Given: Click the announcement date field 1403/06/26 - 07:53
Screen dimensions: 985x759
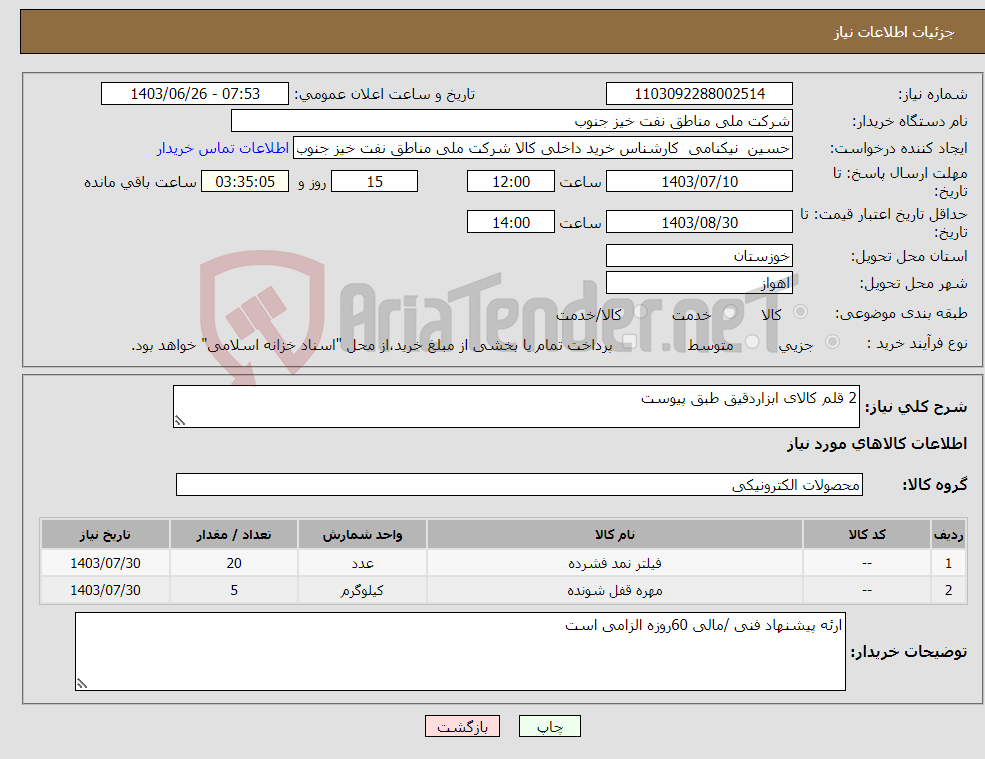Looking at the screenshot, I should pos(195,94).
